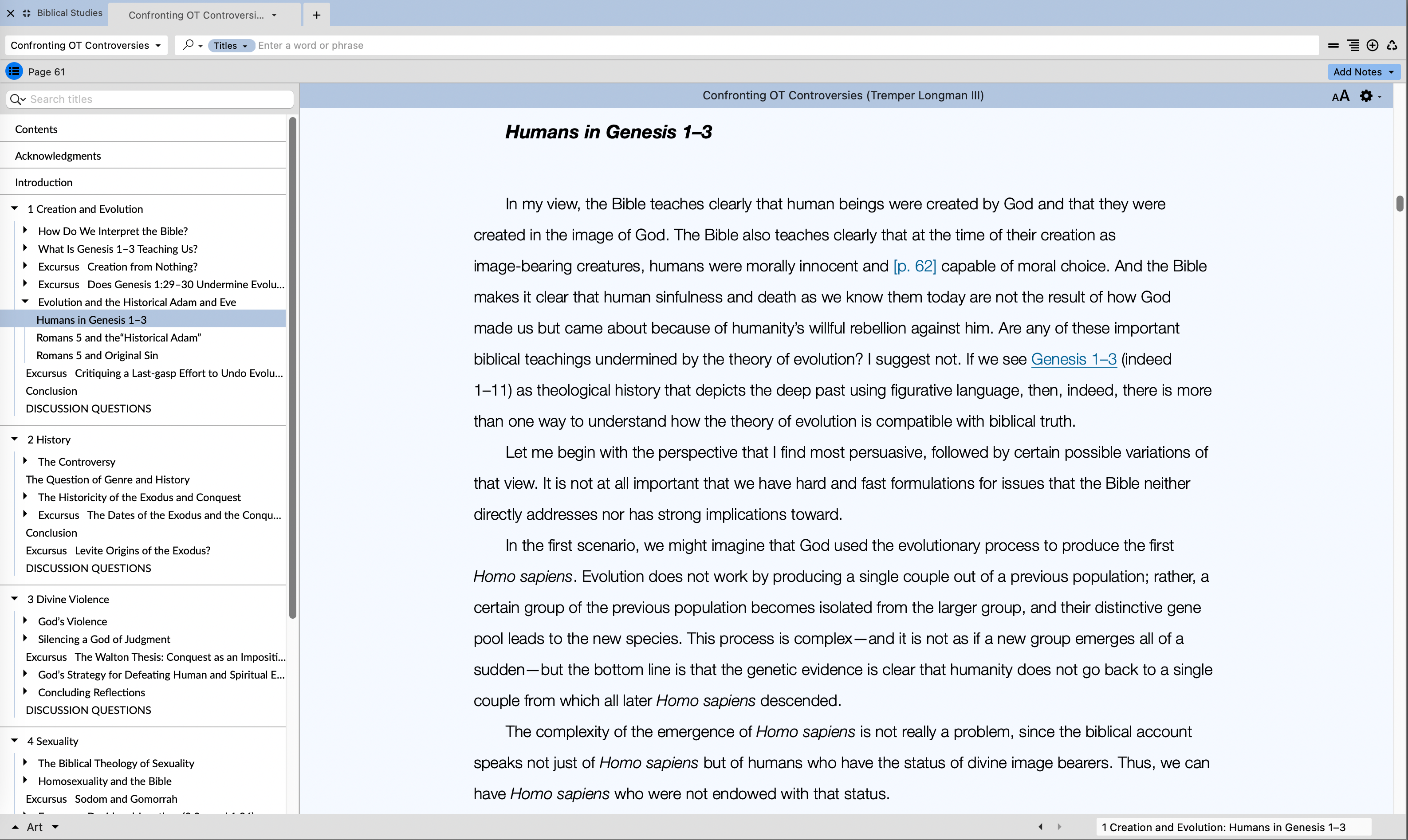Expand The Controversy section
Image resolution: width=1408 pixels, height=840 pixels.
pyautogui.click(x=25, y=461)
